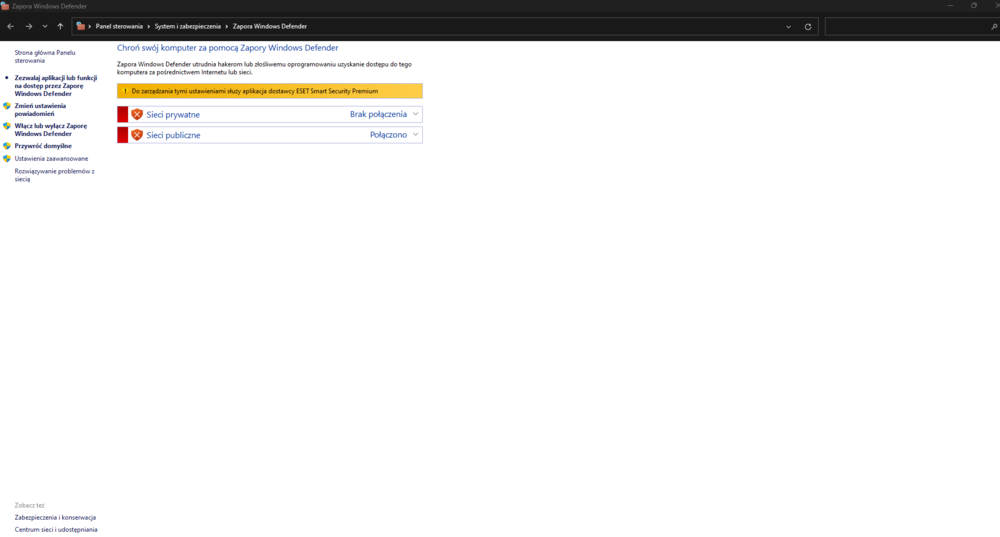Open Ustawienia zaawansowane link

tap(51, 159)
